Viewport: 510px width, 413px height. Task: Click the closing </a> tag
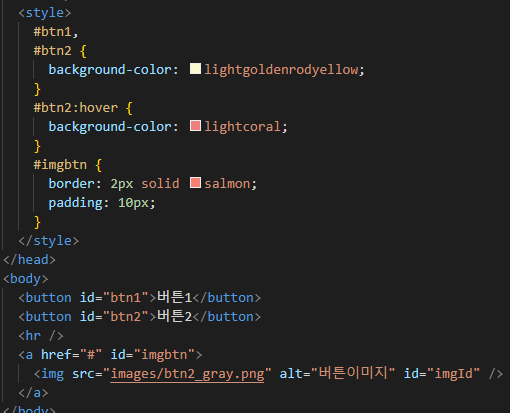coord(33,393)
